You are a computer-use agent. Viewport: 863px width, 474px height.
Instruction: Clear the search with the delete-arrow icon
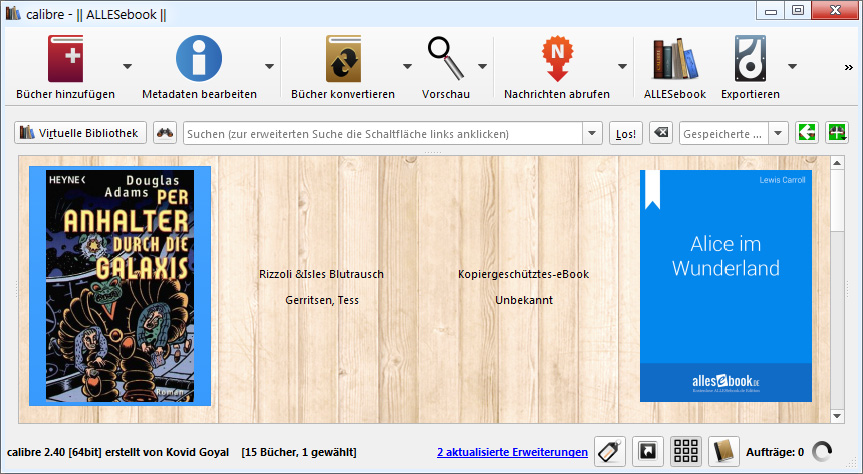660,133
